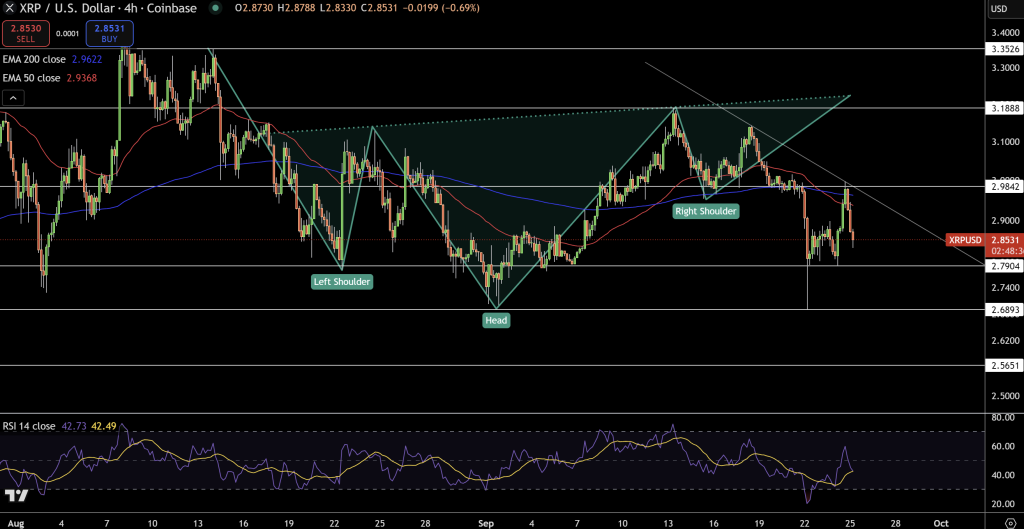1024x529 pixels.
Task: Click the Right Shoulder annotation label
Action: pos(707,211)
